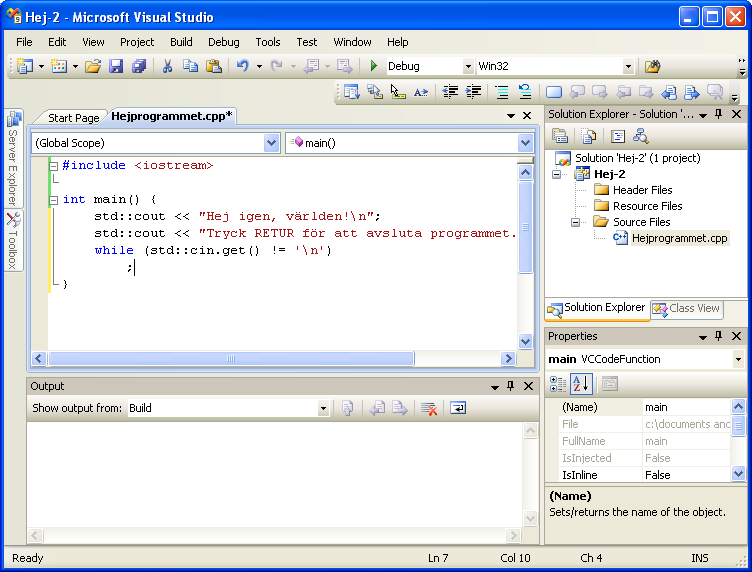This screenshot has width=752, height=572.
Task: Switch properties to Categorized view
Action: [x=557, y=384]
